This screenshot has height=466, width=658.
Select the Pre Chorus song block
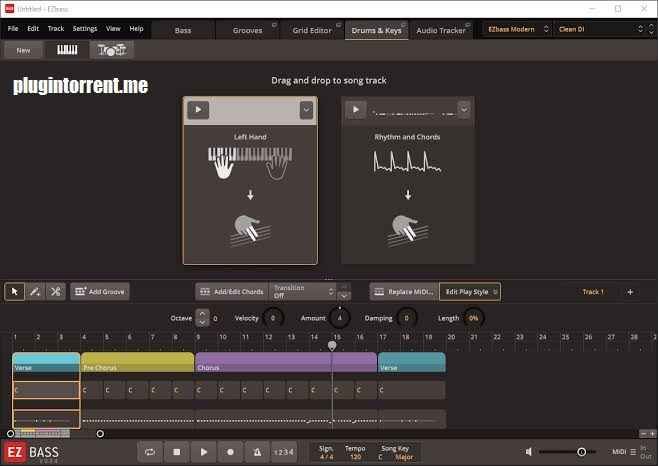pyautogui.click(x=138, y=362)
